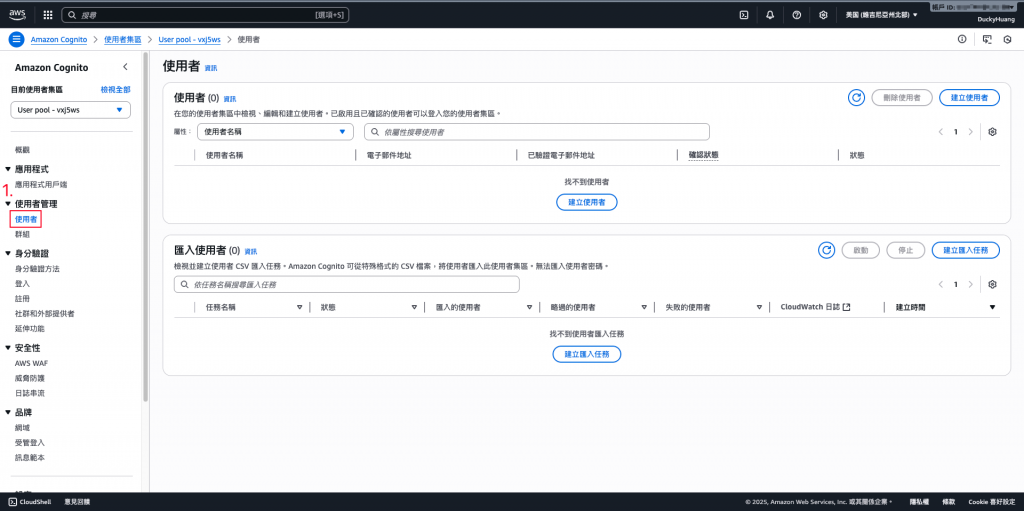Open the help question mark icon
The width and height of the screenshot is (1024, 511).
pos(797,14)
